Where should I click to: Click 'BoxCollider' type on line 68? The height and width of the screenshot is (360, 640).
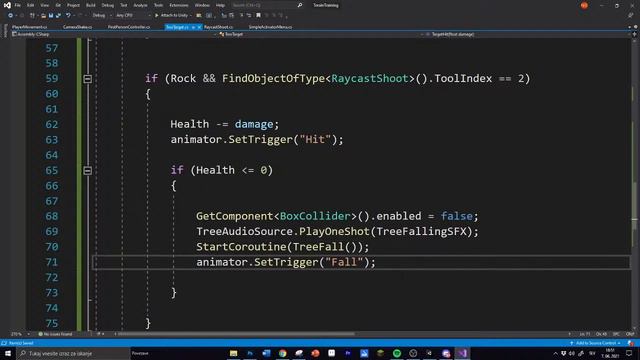pyautogui.click(x=315, y=216)
